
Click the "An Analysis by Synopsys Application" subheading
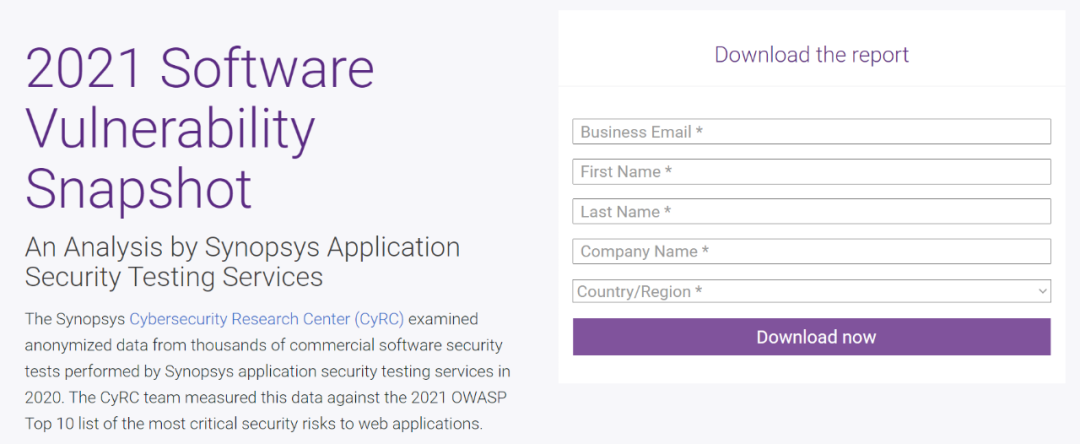[242, 247]
